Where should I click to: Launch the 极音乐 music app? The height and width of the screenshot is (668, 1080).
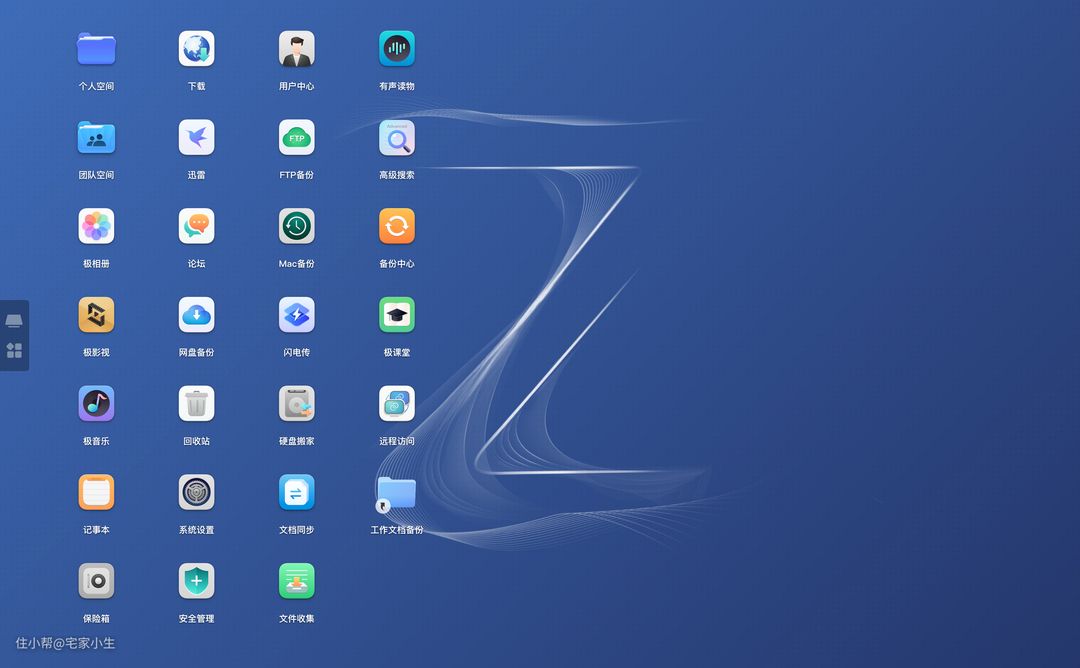[96, 404]
